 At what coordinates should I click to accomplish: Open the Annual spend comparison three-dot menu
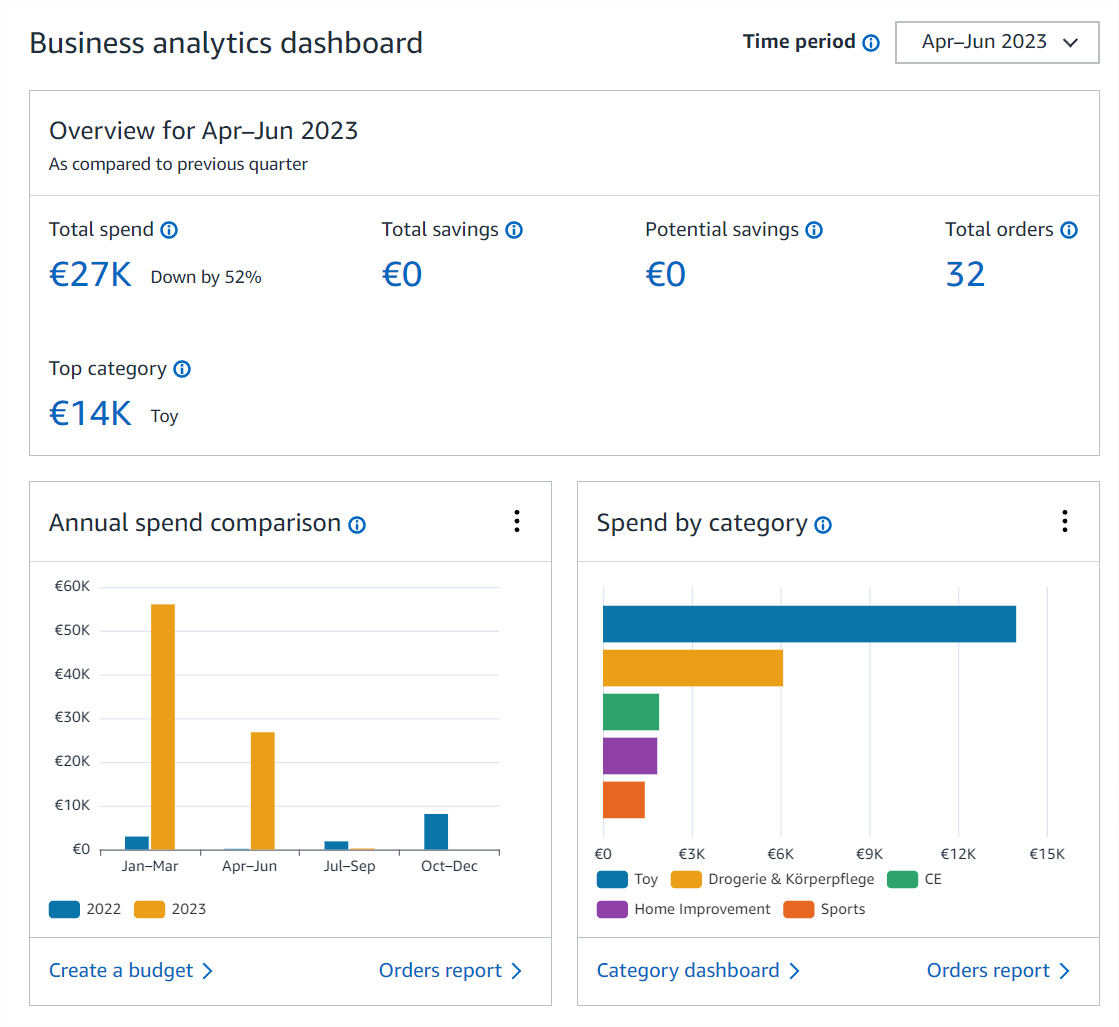pos(517,521)
